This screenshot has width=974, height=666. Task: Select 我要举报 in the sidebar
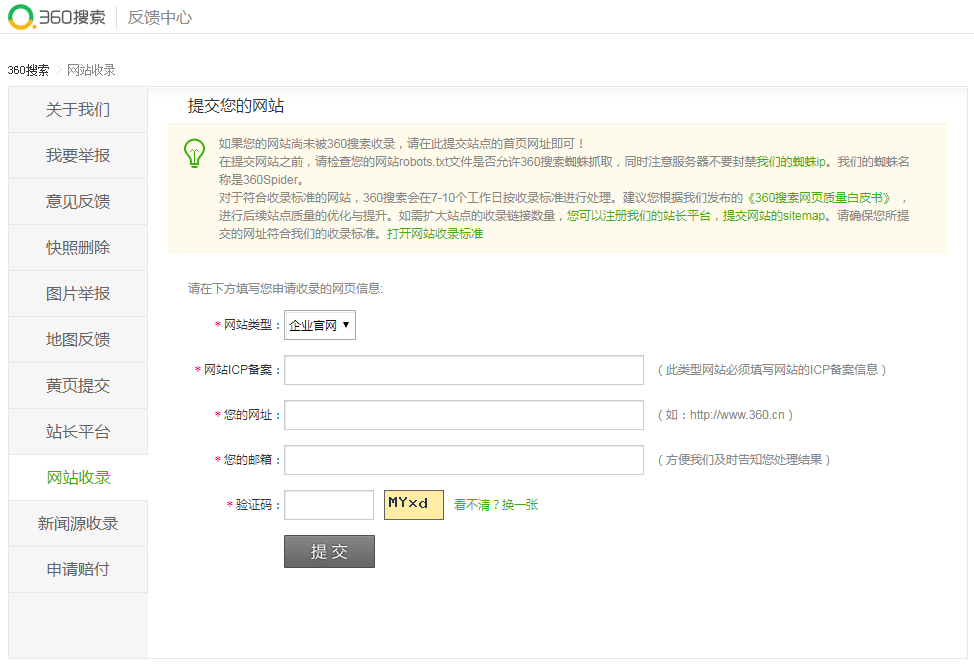[78, 156]
